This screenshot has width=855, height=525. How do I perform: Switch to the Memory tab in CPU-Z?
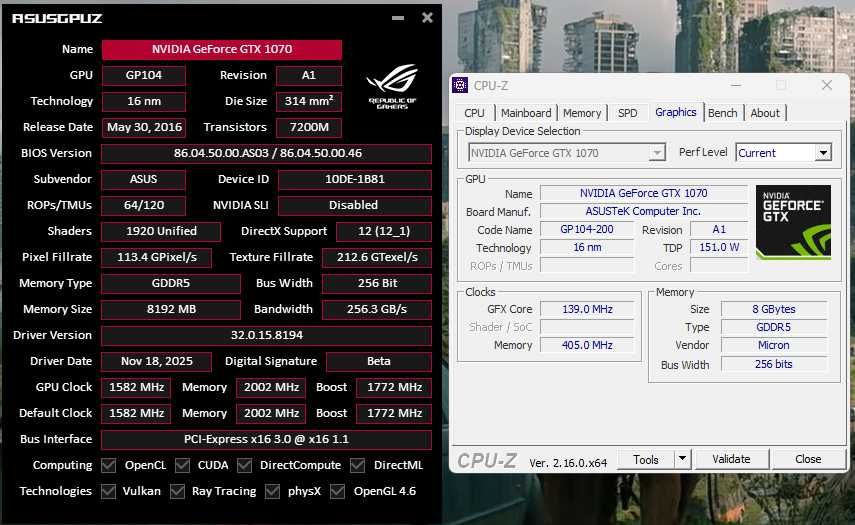pyautogui.click(x=582, y=113)
